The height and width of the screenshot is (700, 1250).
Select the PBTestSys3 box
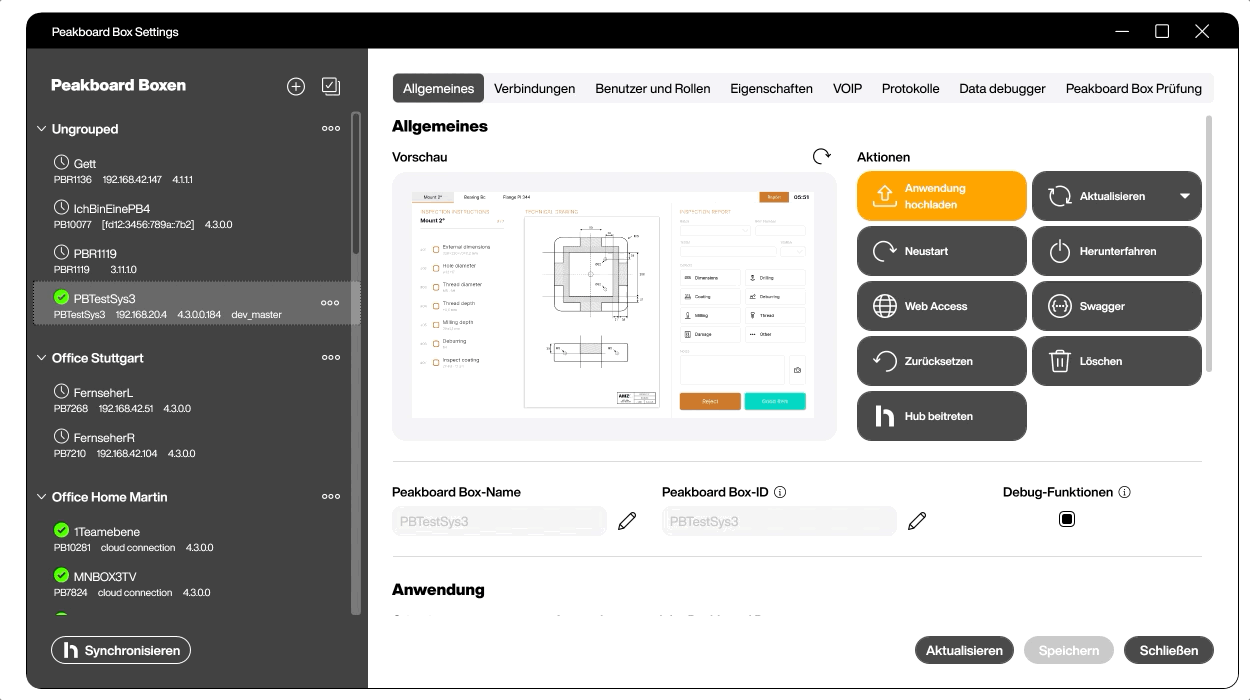[x=195, y=303]
